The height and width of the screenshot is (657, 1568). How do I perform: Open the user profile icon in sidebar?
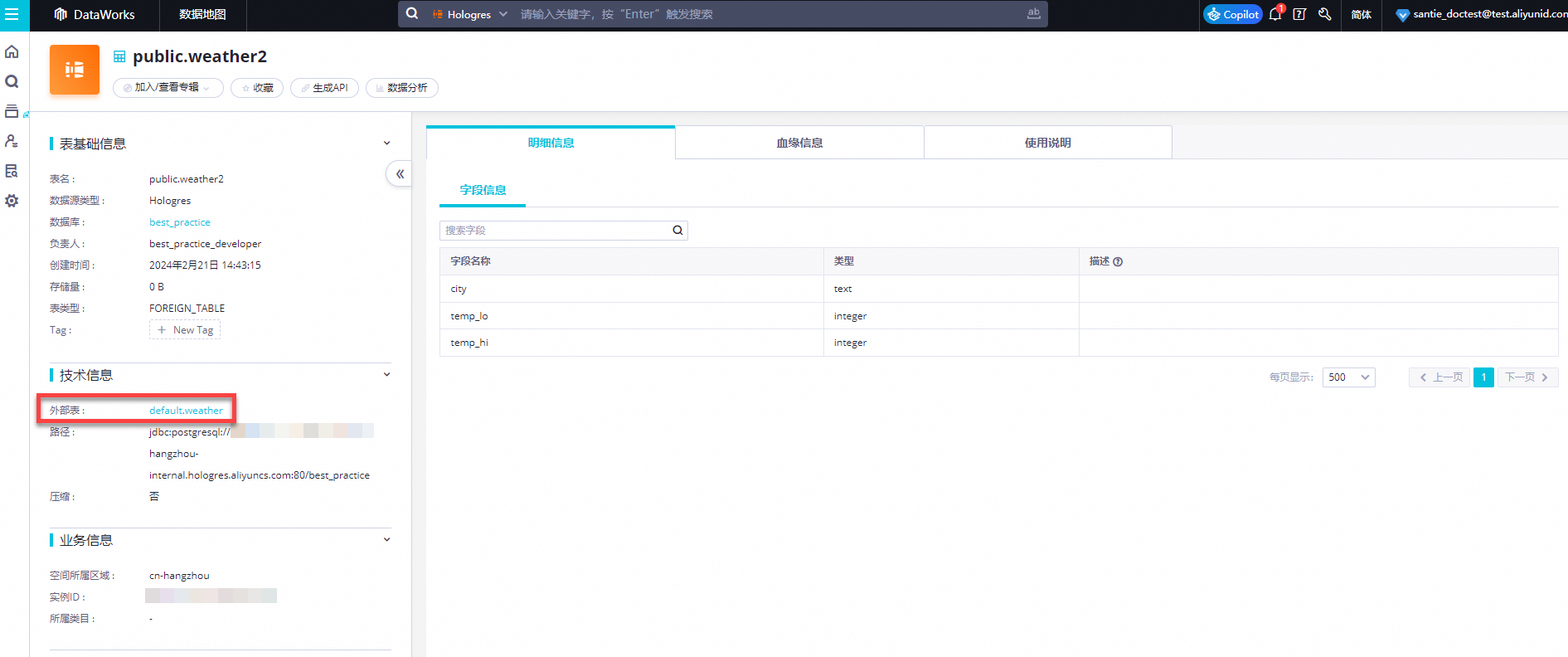click(12, 141)
